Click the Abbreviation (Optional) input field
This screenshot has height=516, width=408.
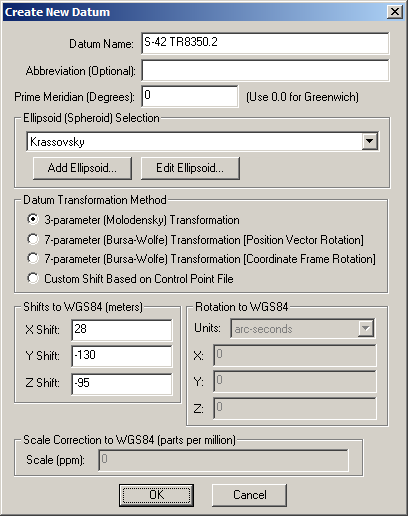pos(265,70)
